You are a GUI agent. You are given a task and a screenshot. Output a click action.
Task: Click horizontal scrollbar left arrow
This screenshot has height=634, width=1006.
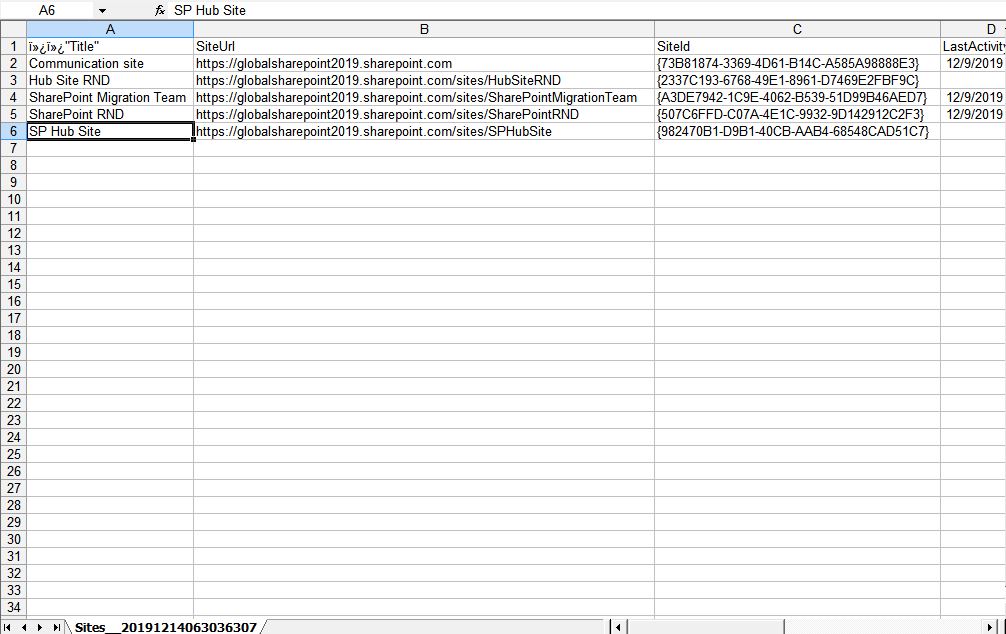point(618,627)
